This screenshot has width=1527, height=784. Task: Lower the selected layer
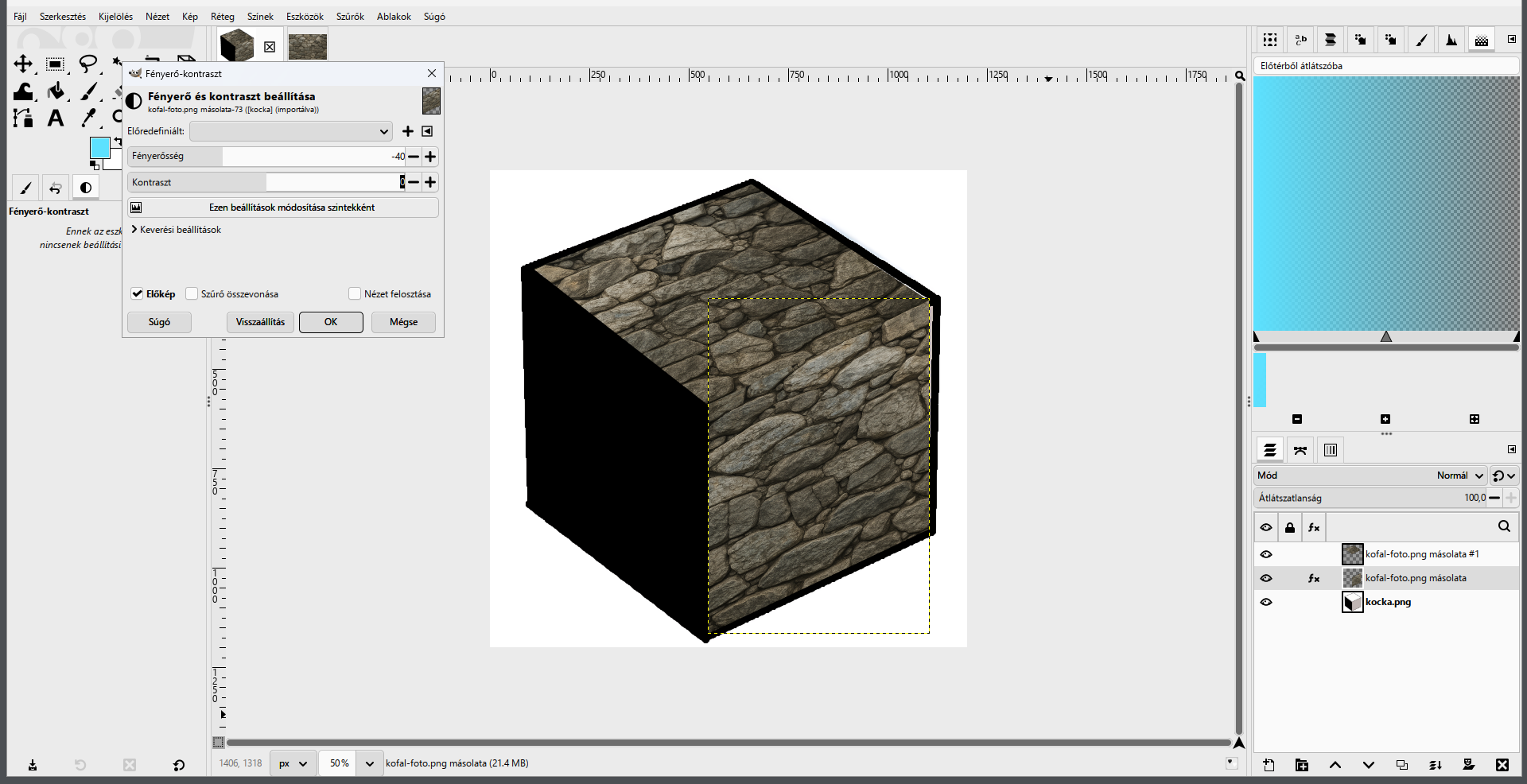pyautogui.click(x=1369, y=765)
